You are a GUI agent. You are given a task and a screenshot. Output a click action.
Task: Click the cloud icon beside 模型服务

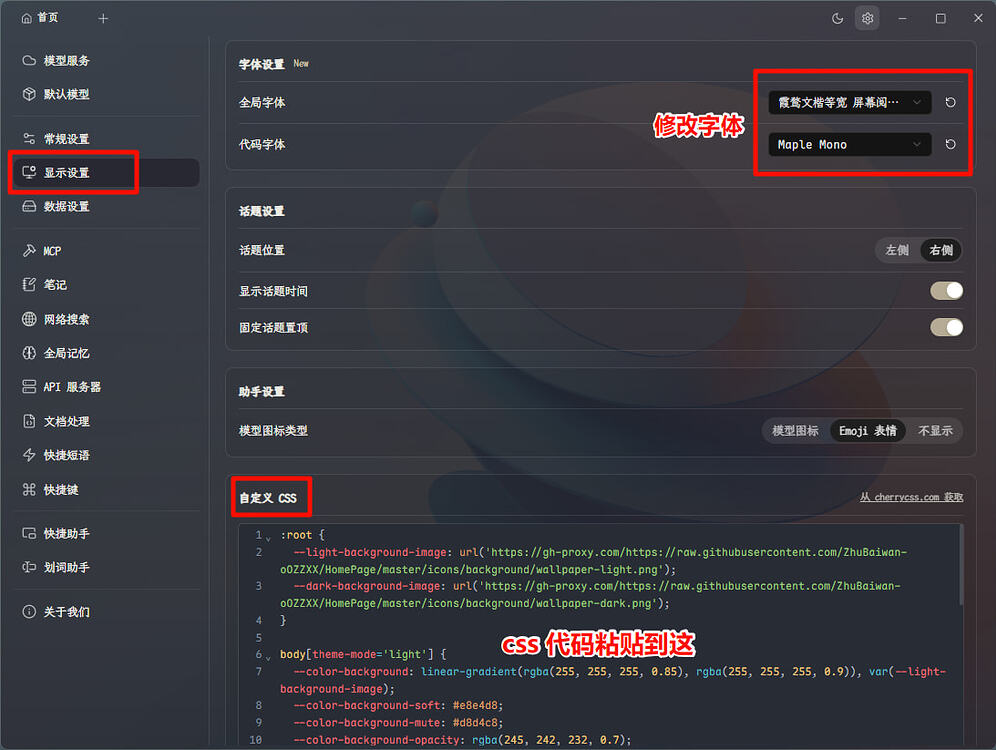(29, 60)
